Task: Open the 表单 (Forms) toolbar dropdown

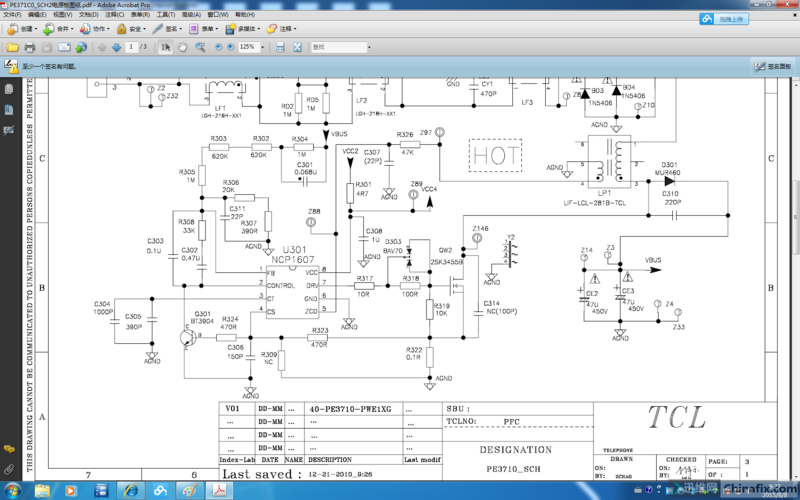Action: tap(204, 29)
